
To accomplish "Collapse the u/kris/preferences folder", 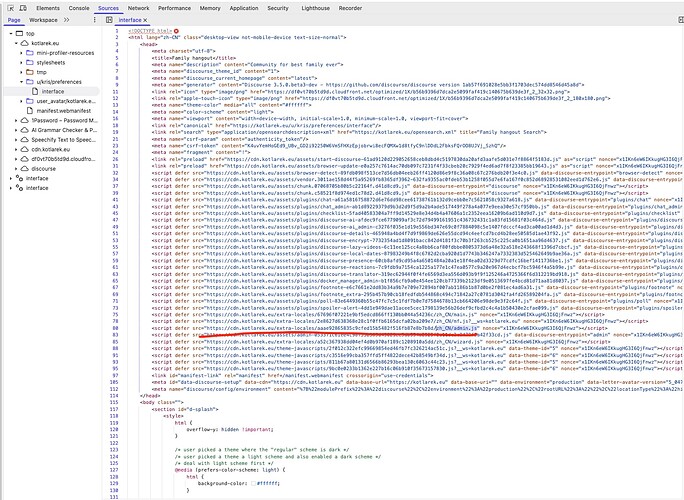I will (x=21, y=82).
